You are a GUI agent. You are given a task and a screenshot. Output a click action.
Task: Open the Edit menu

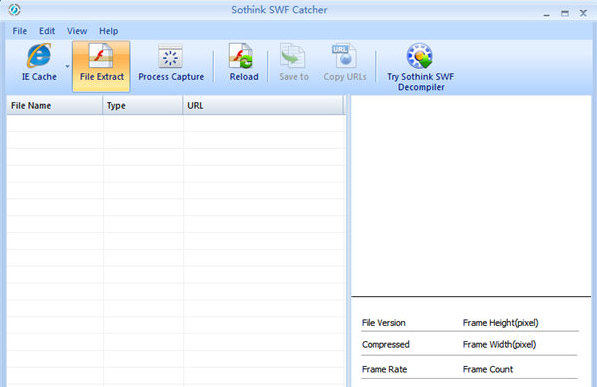(x=47, y=31)
